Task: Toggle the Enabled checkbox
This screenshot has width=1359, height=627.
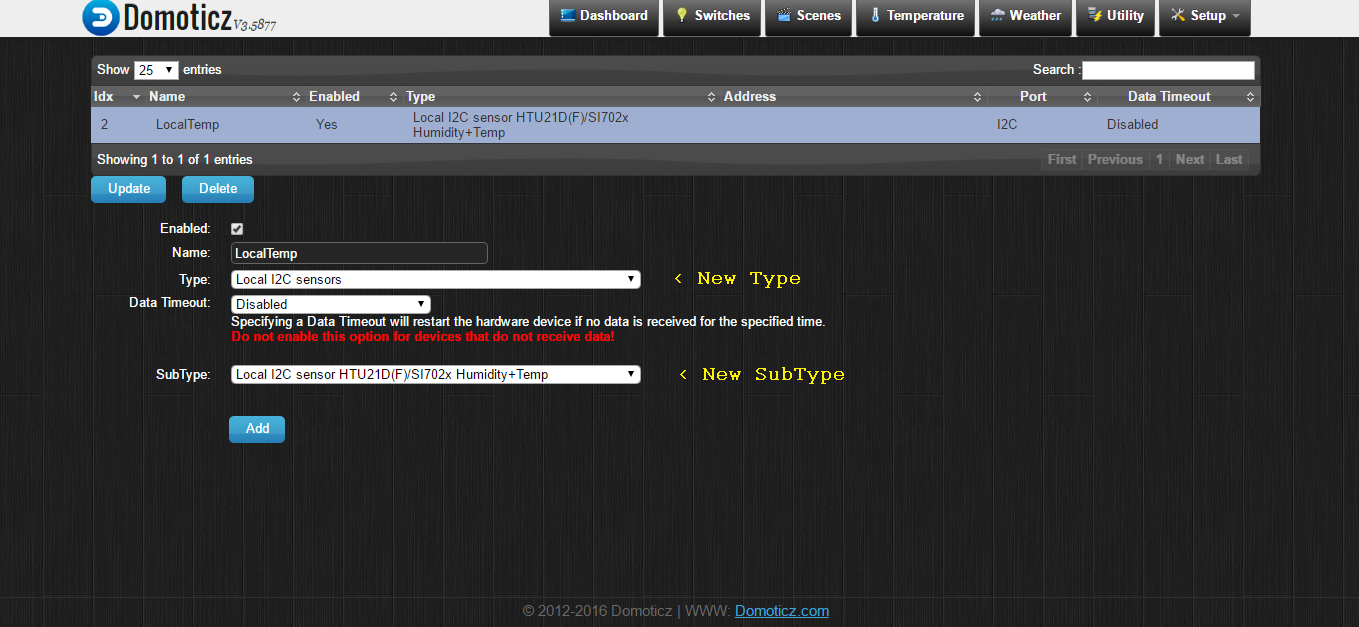Action: (237, 229)
